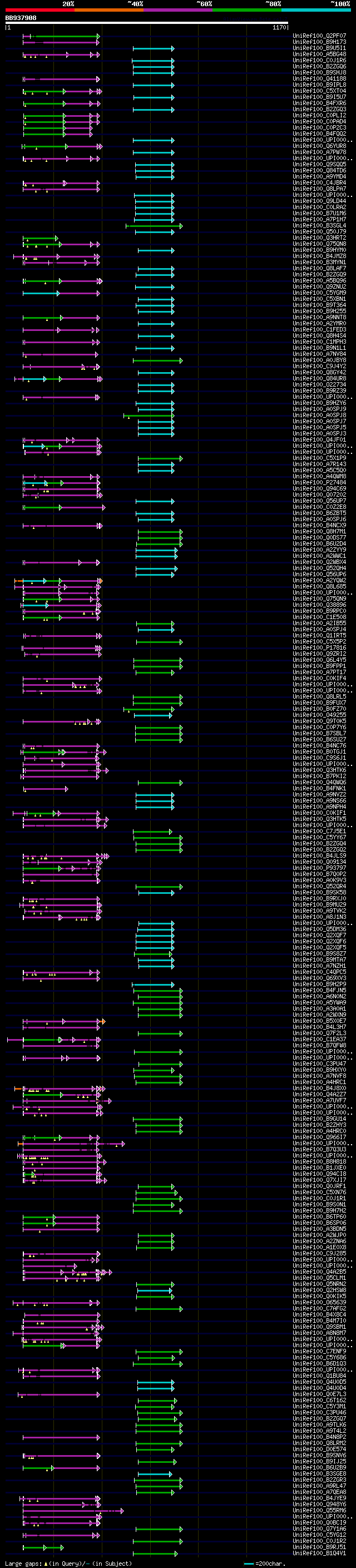Select the UniRef100_Q50J79 label
Screen dimensions: 356x1568
coord(319,232)
